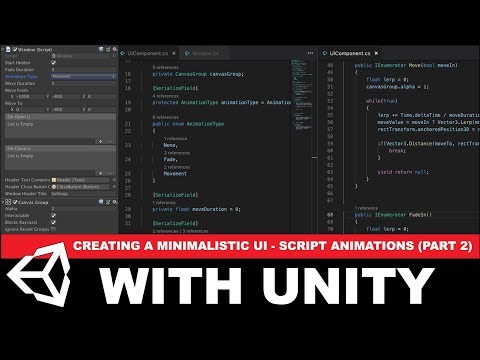
Task: Remove a listener from the On Open event
Action: coord(110,141)
